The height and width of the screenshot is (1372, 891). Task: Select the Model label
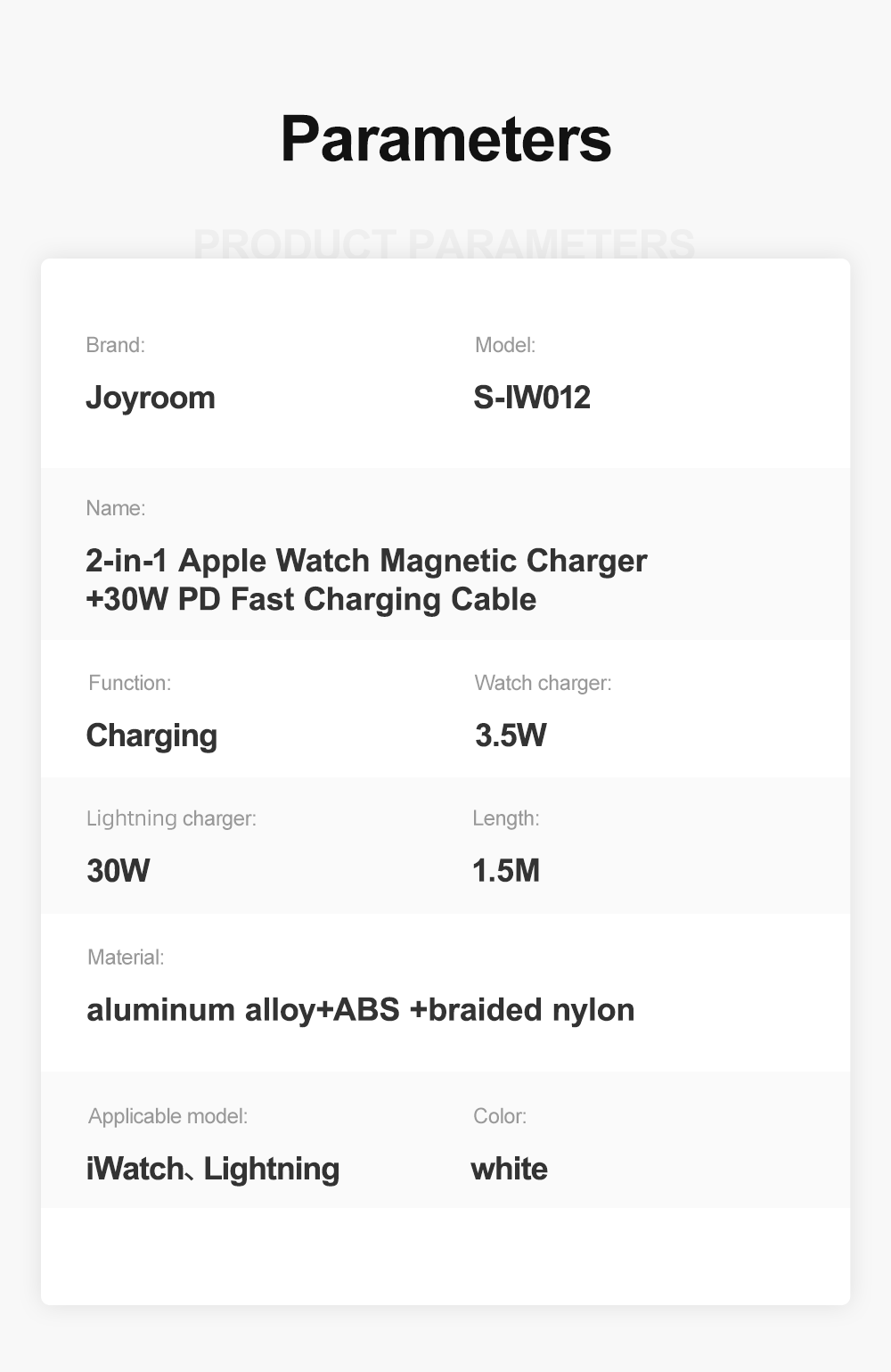(x=505, y=345)
